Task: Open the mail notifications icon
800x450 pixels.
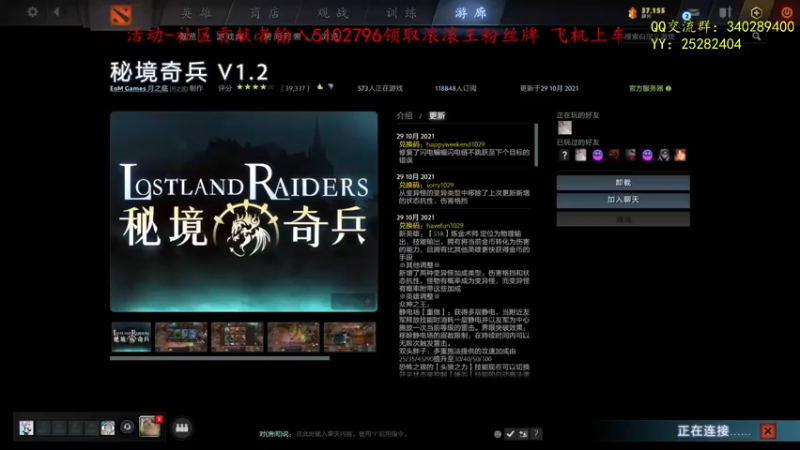Action: point(691,13)
